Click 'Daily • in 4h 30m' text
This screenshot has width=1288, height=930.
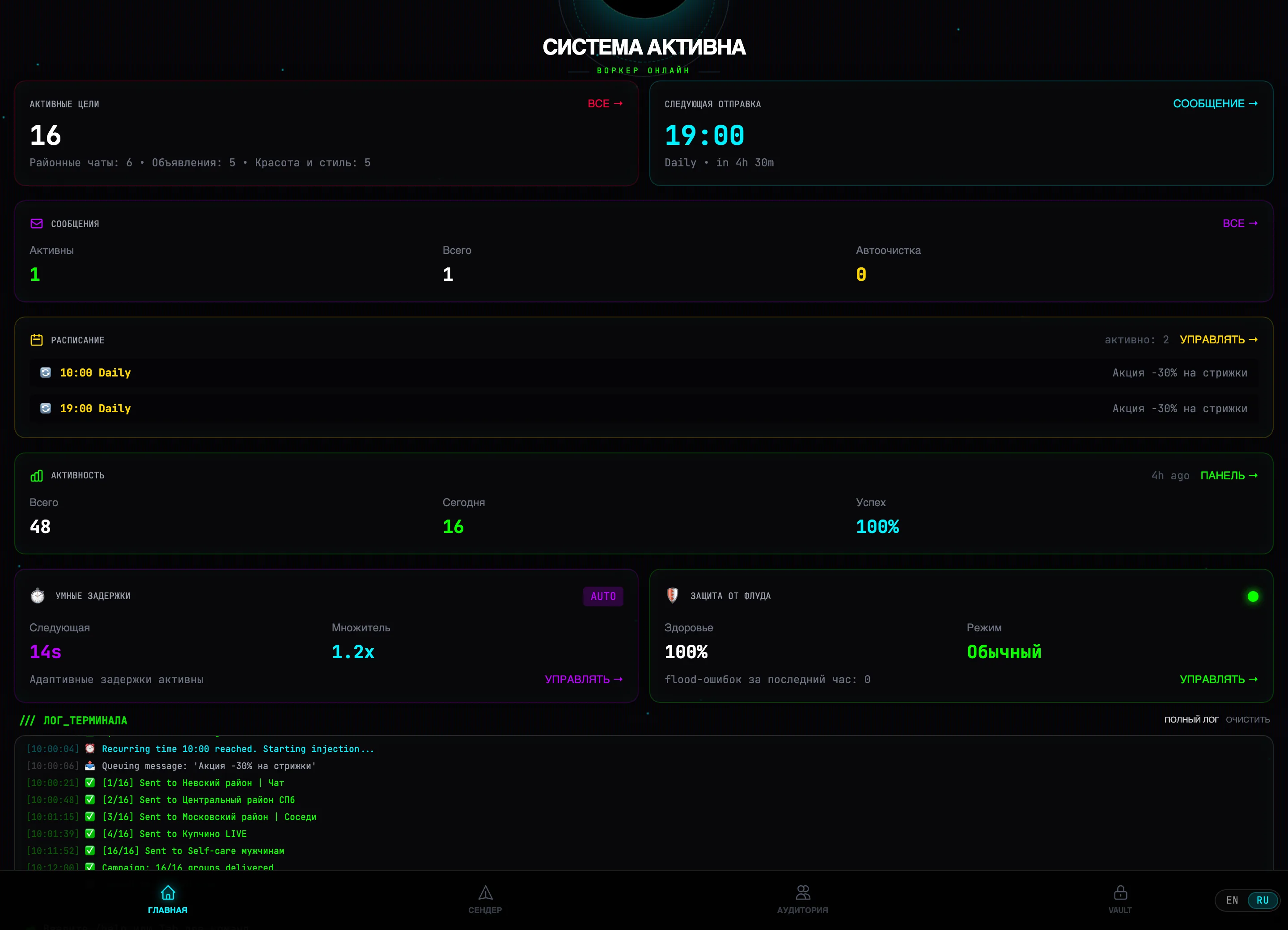point(719,162)
